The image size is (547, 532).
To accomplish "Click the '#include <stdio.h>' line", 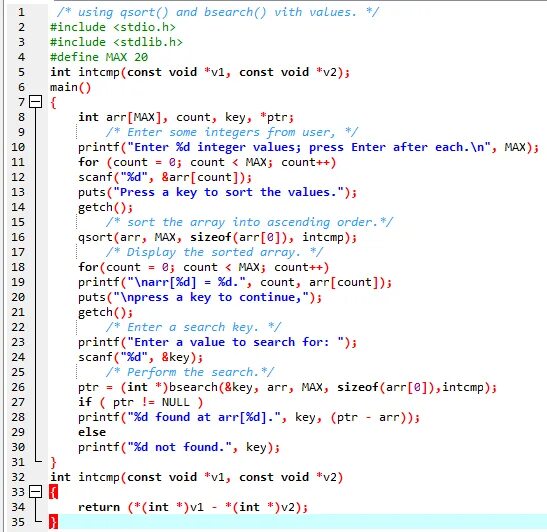I will pos(113,27).
